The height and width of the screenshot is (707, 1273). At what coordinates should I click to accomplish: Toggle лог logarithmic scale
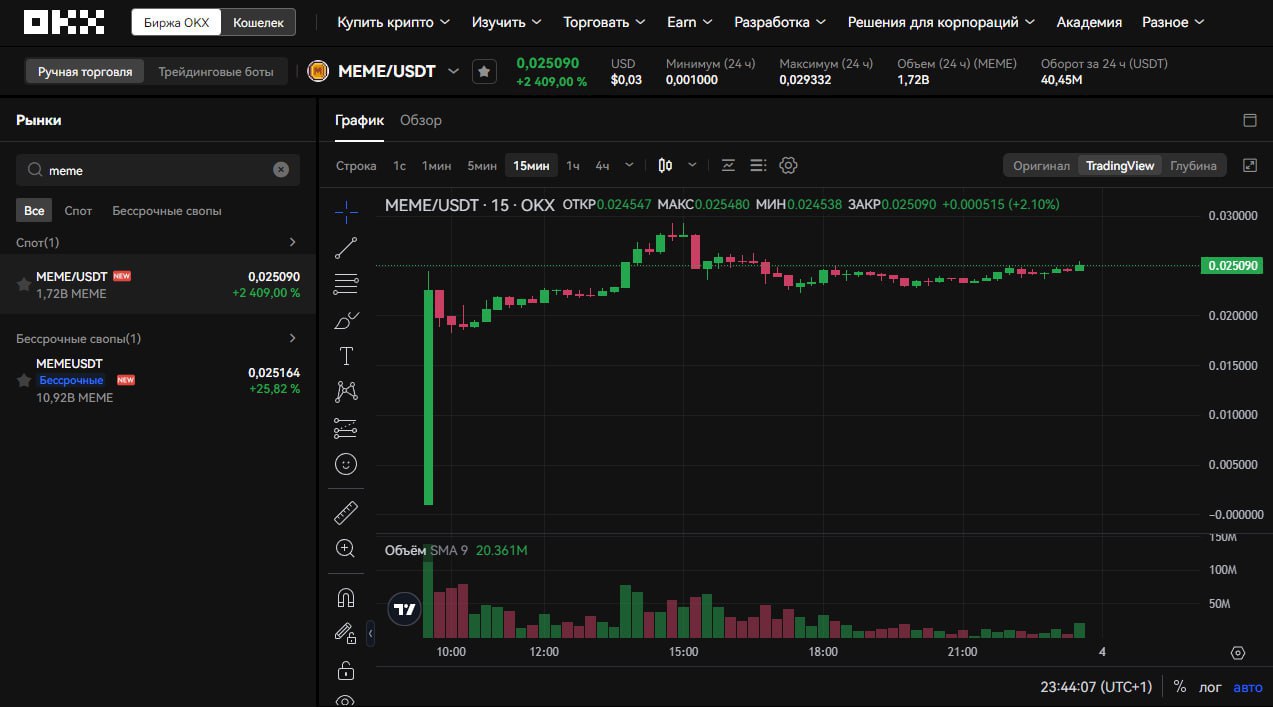pos(1210,687)
